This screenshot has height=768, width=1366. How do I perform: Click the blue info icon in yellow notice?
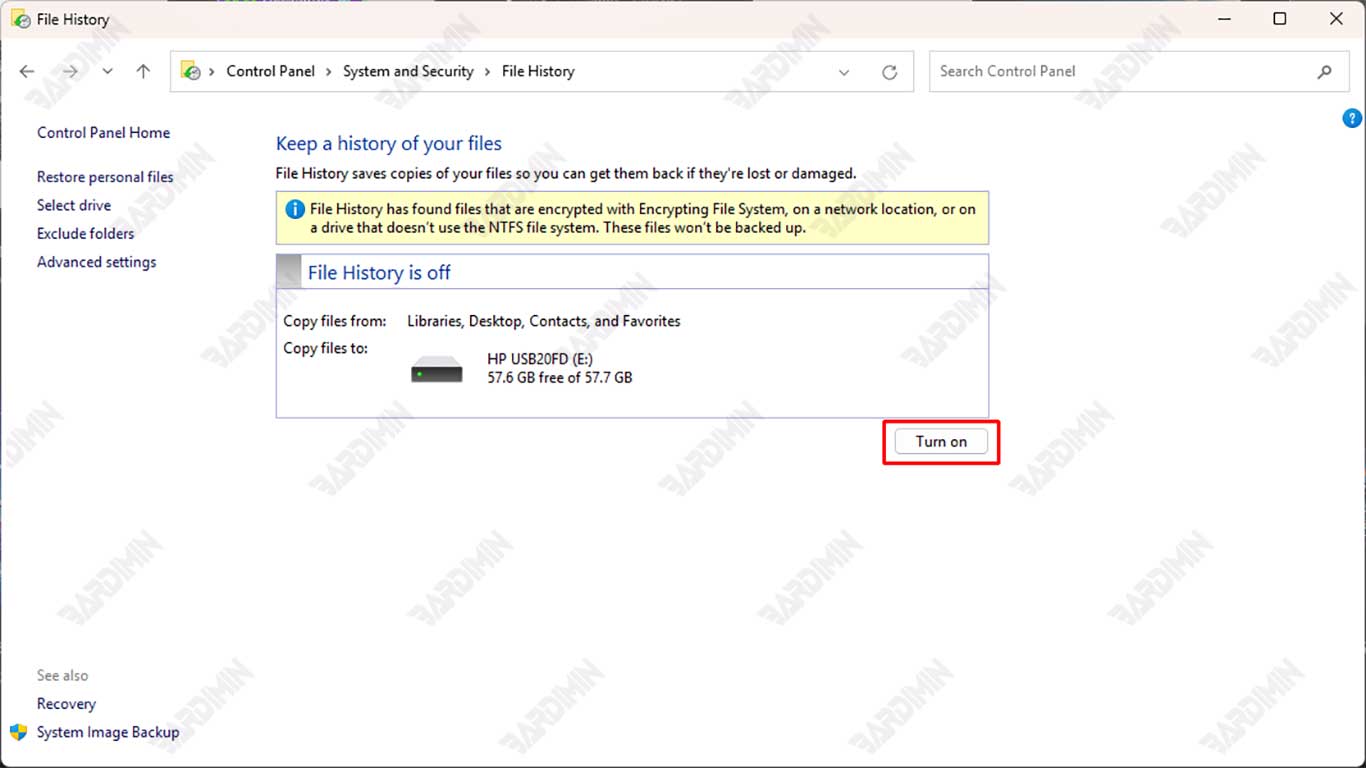tap(295, 209)
